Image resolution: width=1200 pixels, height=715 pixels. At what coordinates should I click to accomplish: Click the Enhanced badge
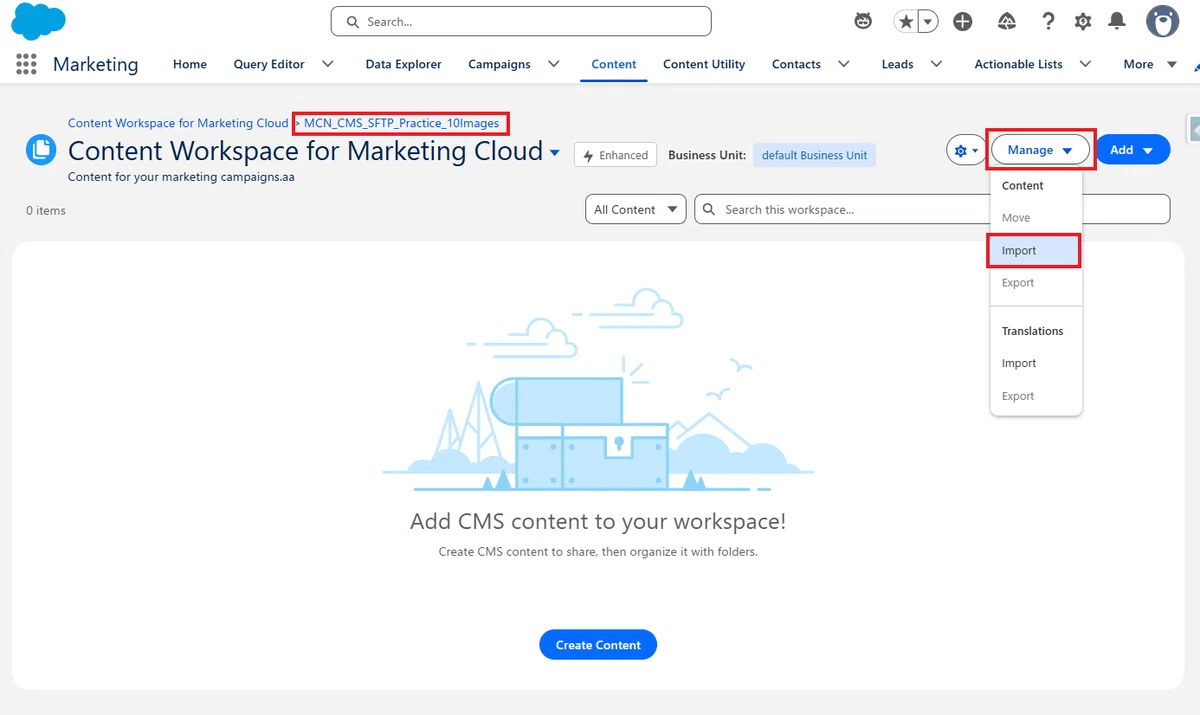click(616, 155)
